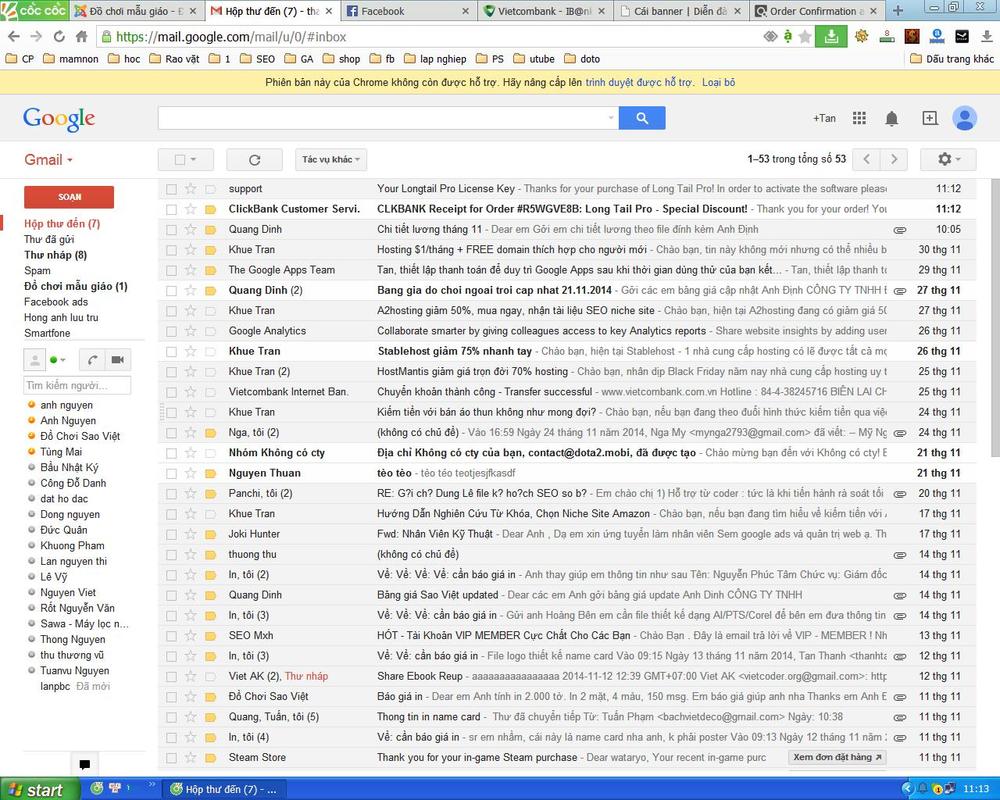1000x800 pixels.
Task: Open the notifications bell icon
Action: point(892,118)
